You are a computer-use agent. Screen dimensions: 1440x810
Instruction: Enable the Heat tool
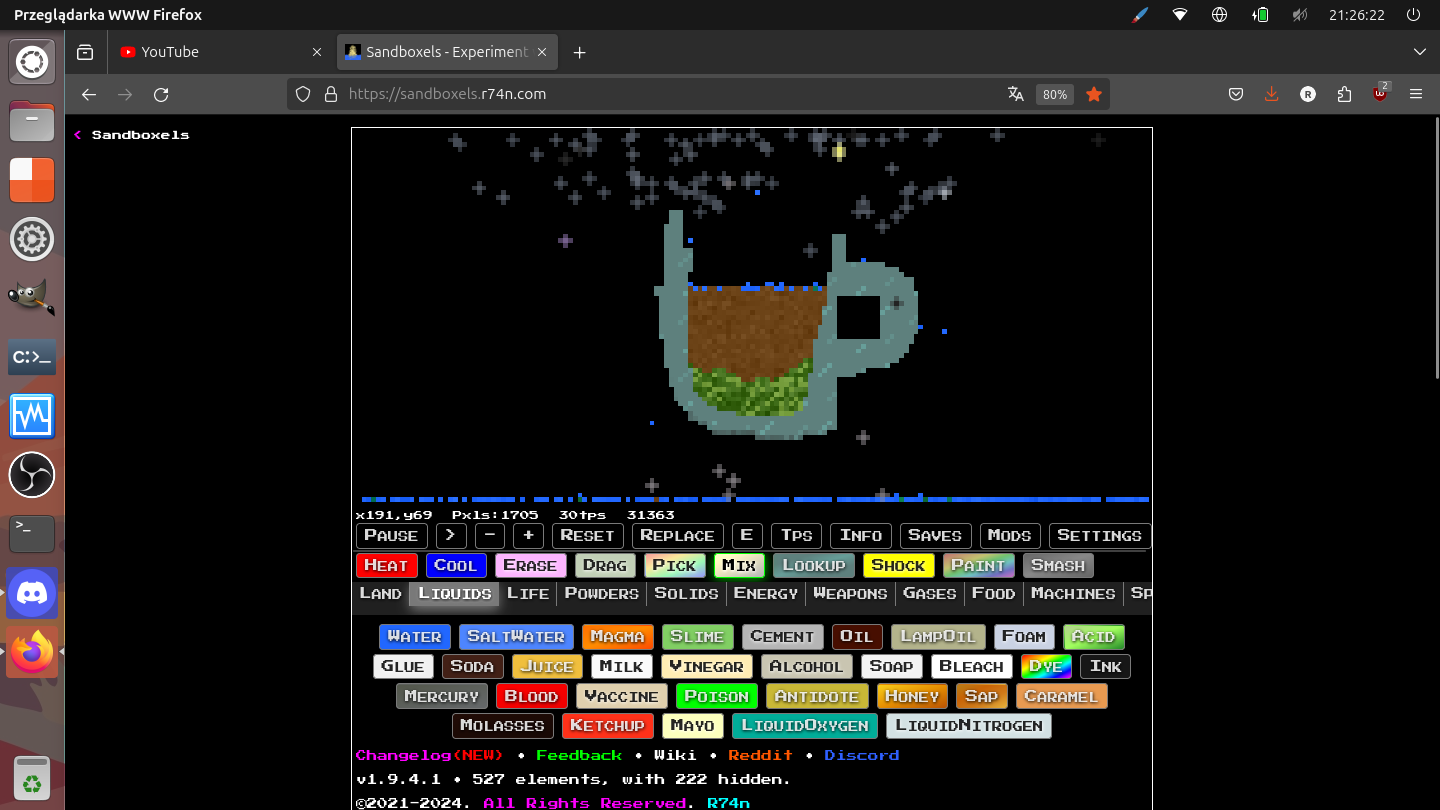click(x=386, y=565)
